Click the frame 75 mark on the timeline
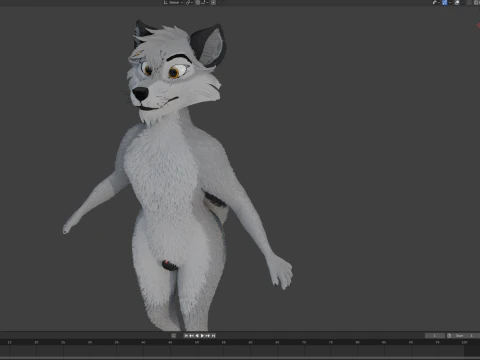Viewport: 480px width, 360px height. (x=331, y=342)
